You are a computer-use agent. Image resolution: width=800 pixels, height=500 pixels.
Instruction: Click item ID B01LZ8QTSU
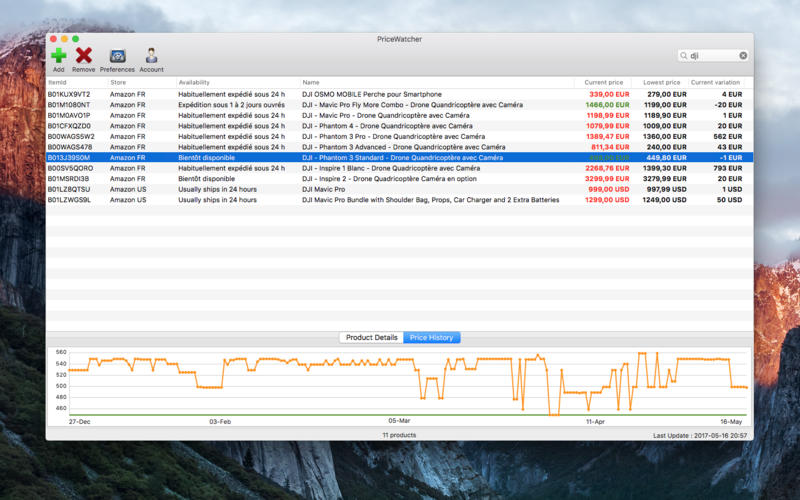(69, 189)
